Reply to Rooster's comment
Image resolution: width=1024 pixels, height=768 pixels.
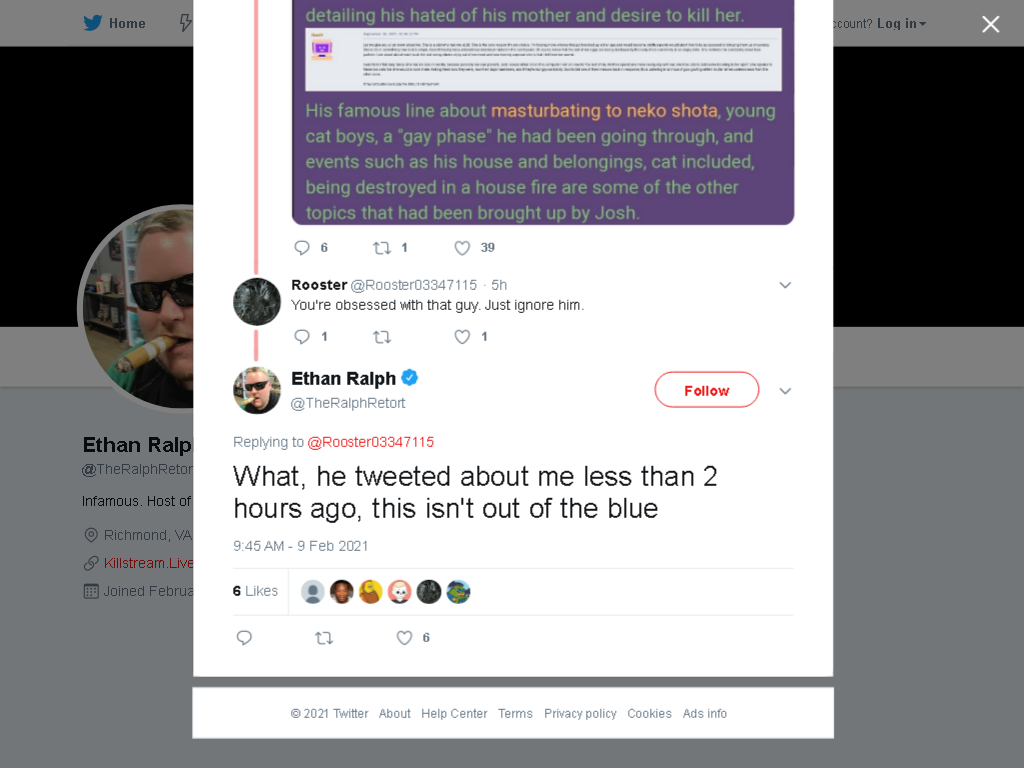pyautogui.click(x=302, y=336)
